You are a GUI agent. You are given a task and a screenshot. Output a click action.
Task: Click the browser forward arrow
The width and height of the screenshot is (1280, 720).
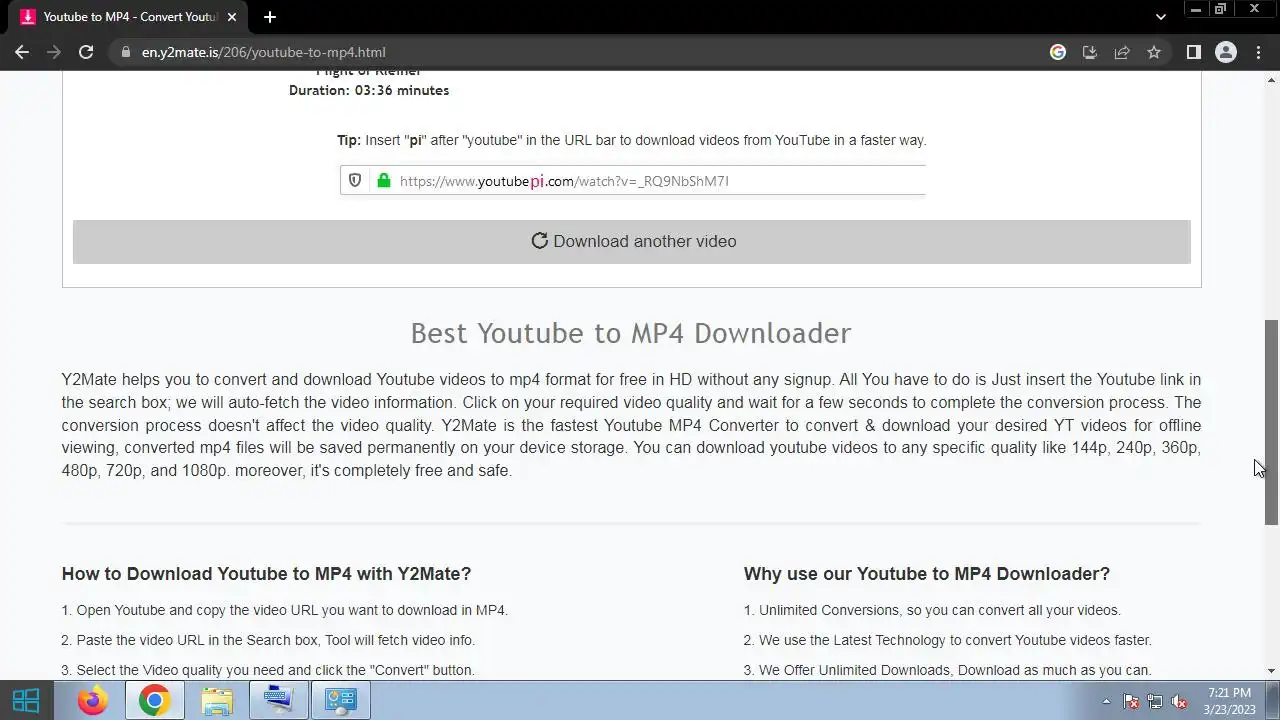54,52
